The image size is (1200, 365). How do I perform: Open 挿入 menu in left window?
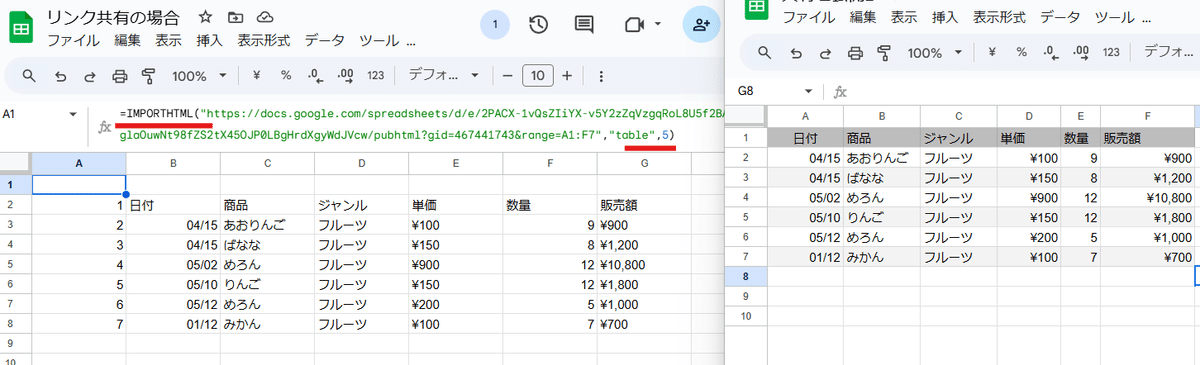(210, 40)
